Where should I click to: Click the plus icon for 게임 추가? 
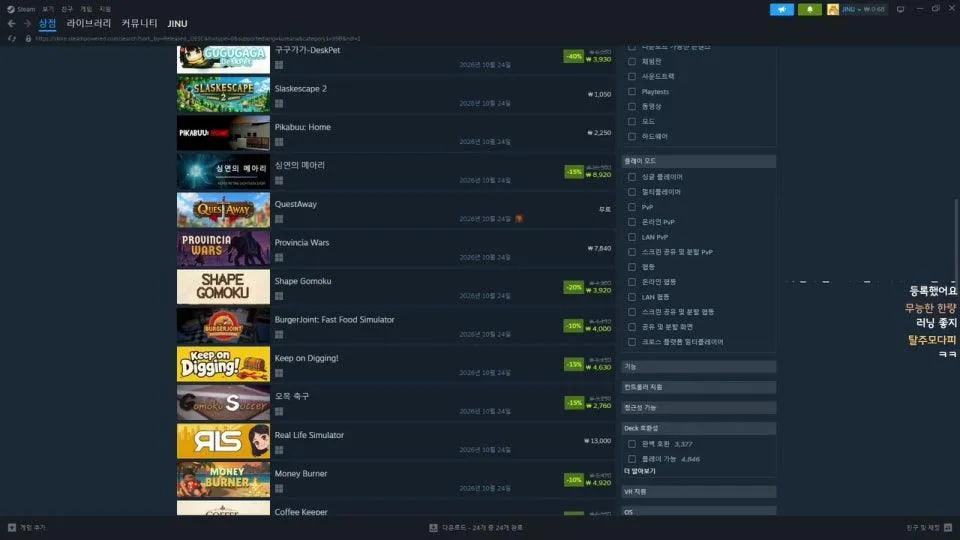pyautogui.click(x=12, y=527)
